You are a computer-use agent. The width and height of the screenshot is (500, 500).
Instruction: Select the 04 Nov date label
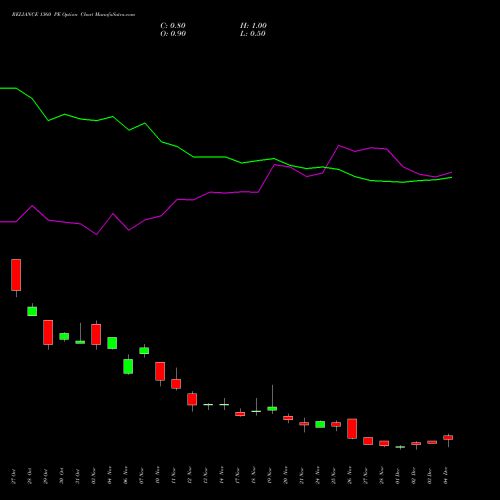pos(110,476)
